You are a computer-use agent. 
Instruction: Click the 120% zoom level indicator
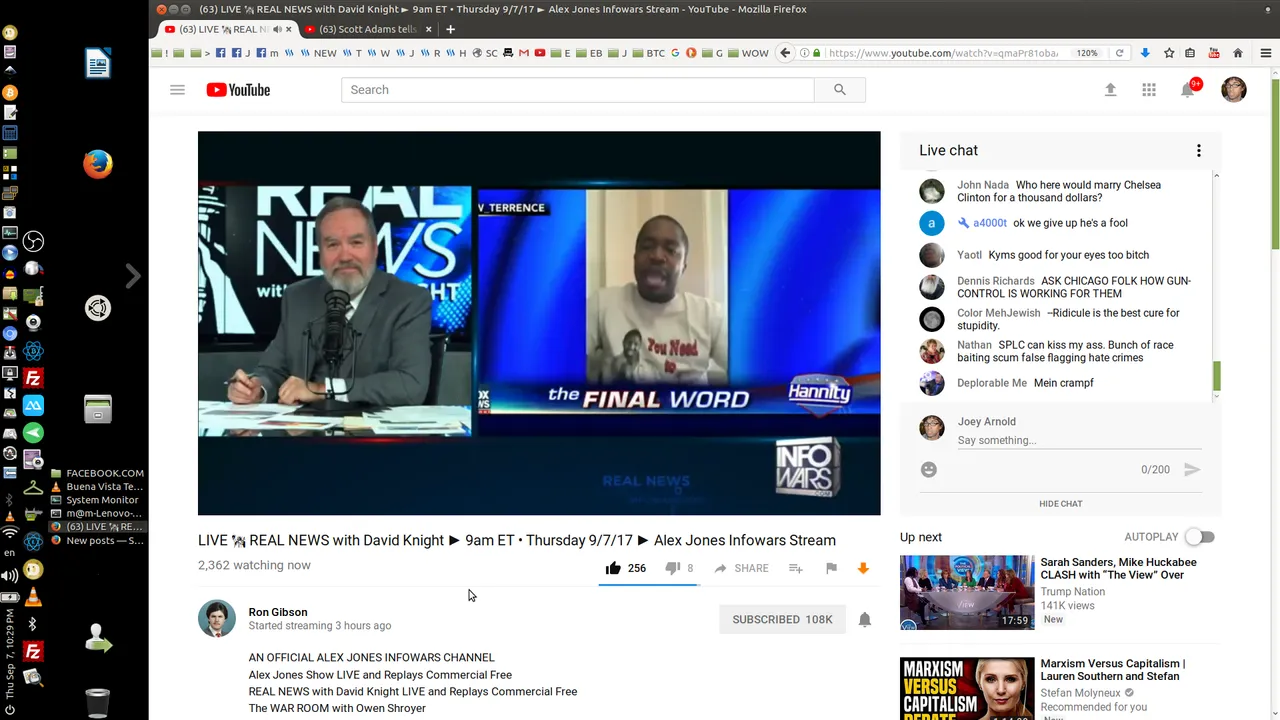point(1087,53)
